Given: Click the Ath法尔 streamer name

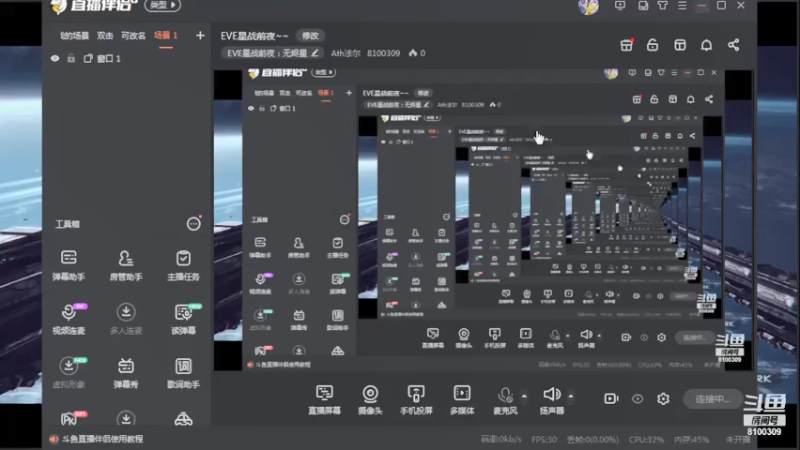Looking at the screenshot, I should (x=345, y=53).
